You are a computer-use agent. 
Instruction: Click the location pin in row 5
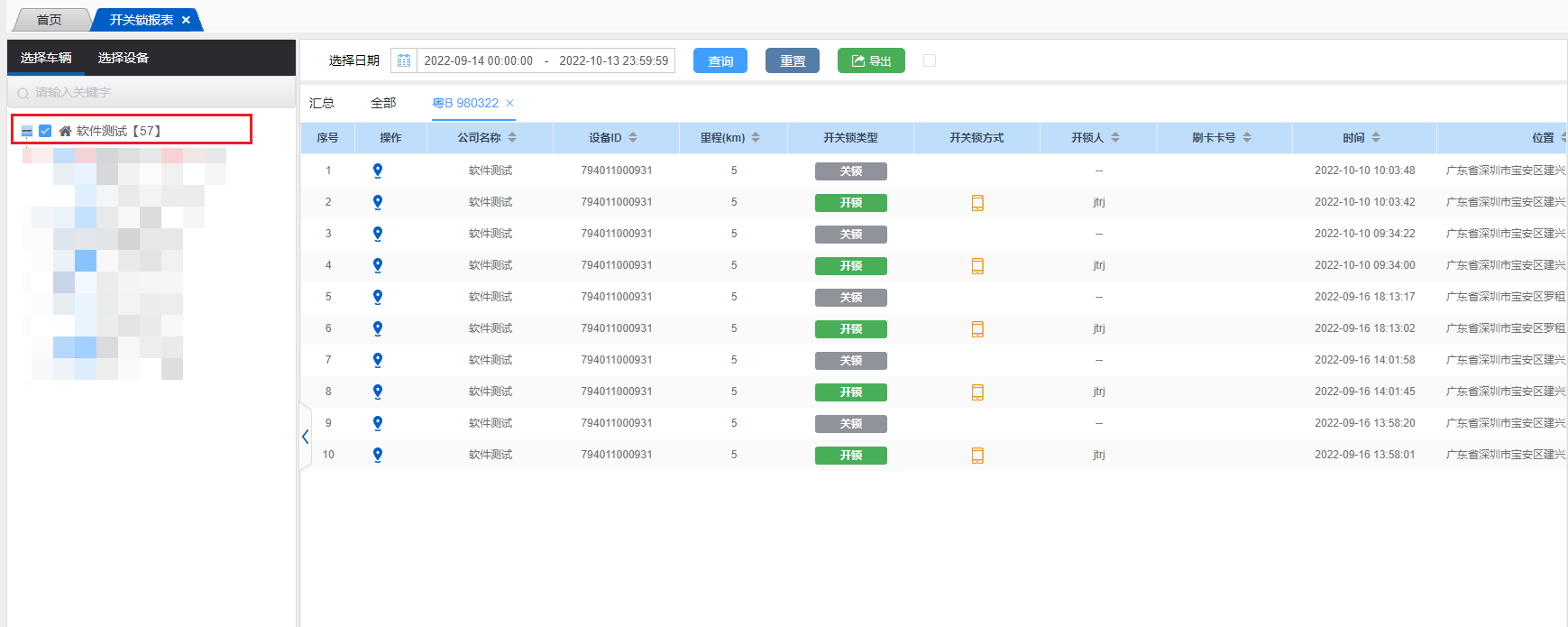click(378, 297)
